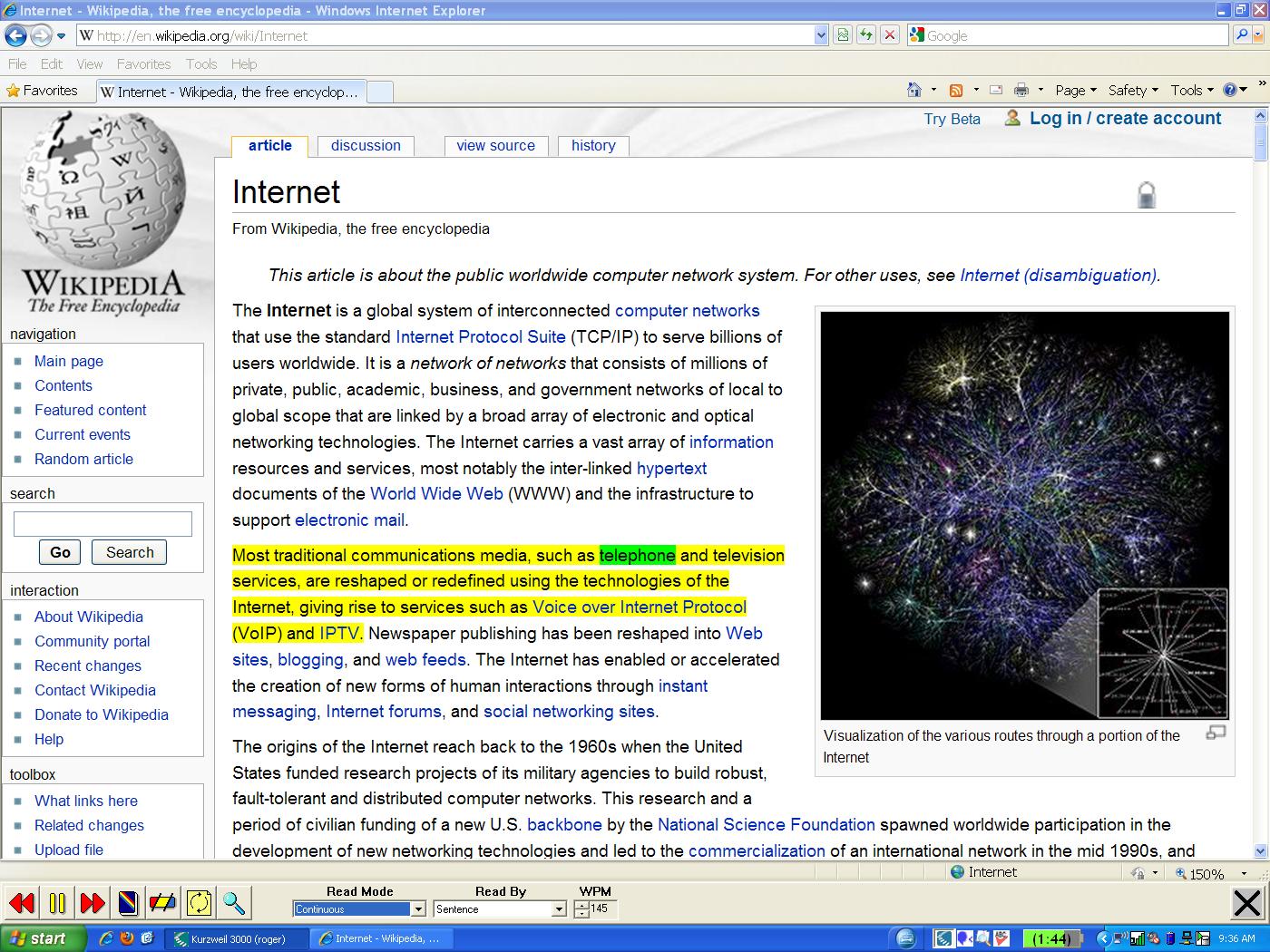Open the Favorites menu in menu bar

pyautogui.click(x=143, y=63)
